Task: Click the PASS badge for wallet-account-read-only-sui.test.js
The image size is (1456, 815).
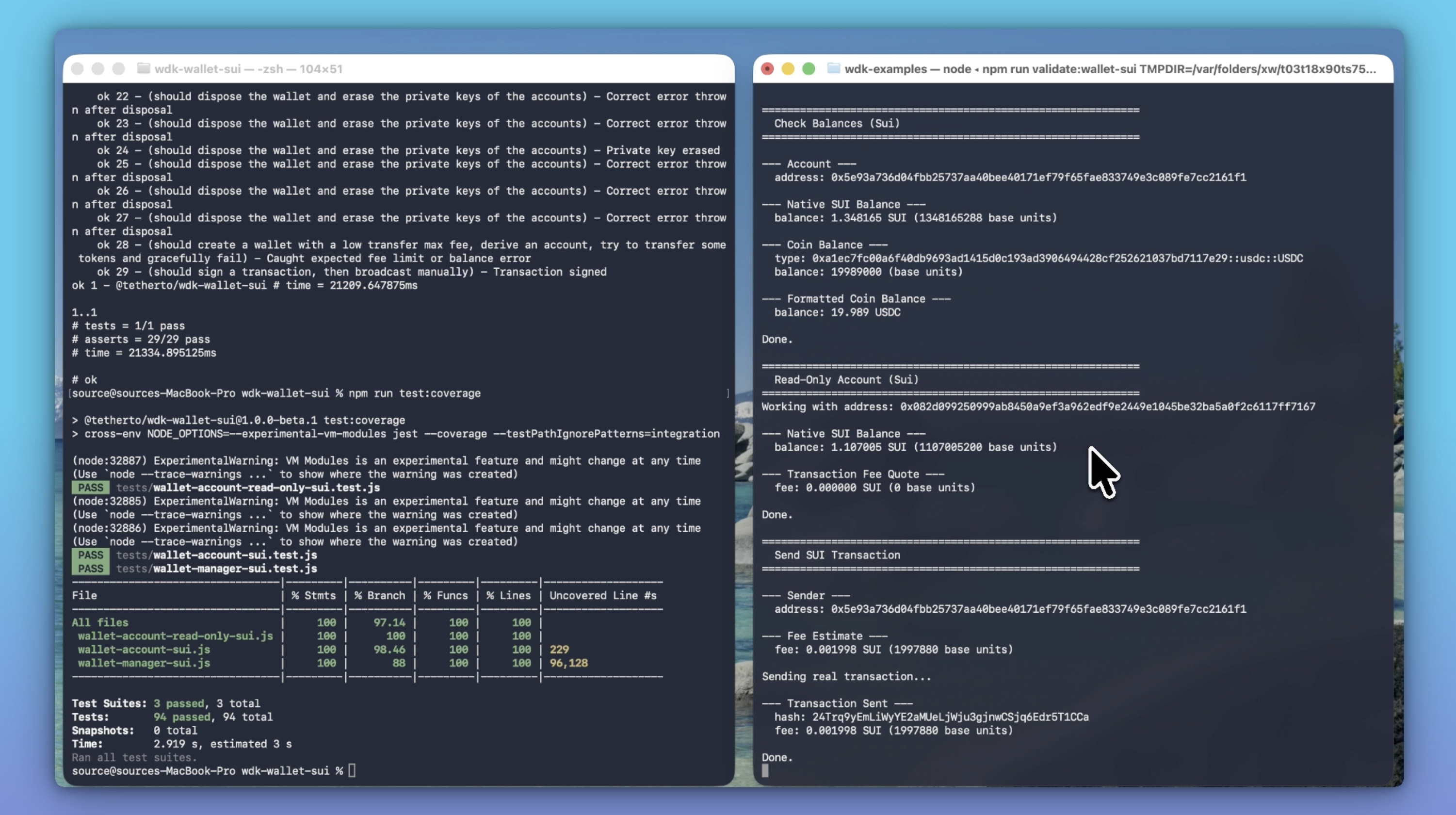Action: point(90,488)
